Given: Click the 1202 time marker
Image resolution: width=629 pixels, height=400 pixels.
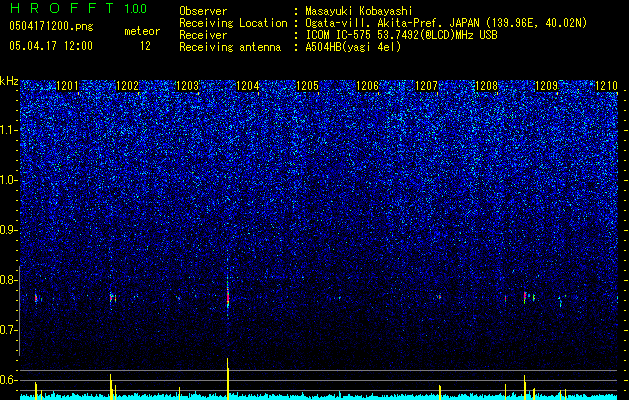Looking at the screenshot, I should point(127,86).
